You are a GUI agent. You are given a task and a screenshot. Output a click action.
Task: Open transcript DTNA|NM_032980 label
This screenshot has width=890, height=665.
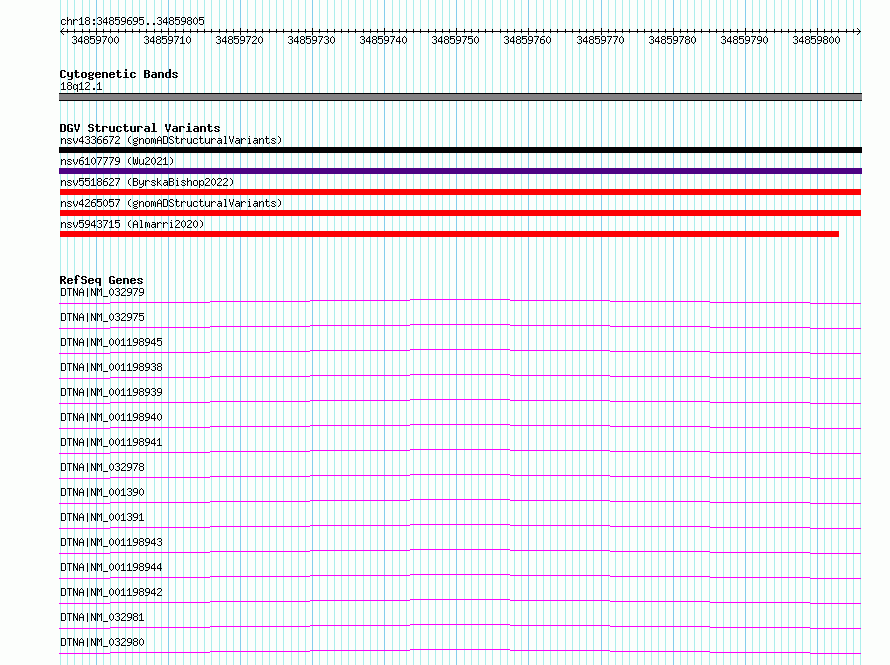(x=102, y=642)
